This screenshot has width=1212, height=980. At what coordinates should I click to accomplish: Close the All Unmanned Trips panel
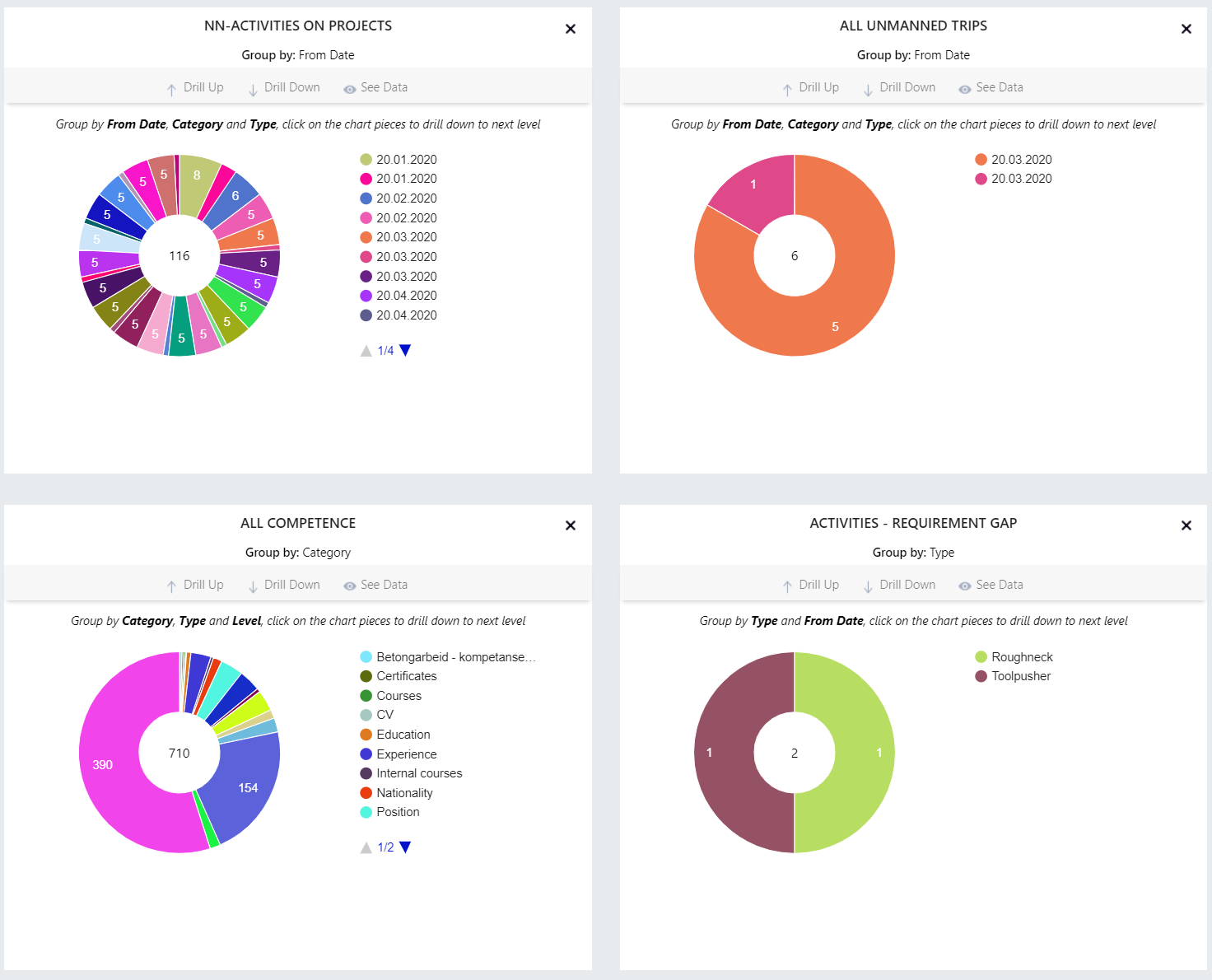tap(1186, 29)
